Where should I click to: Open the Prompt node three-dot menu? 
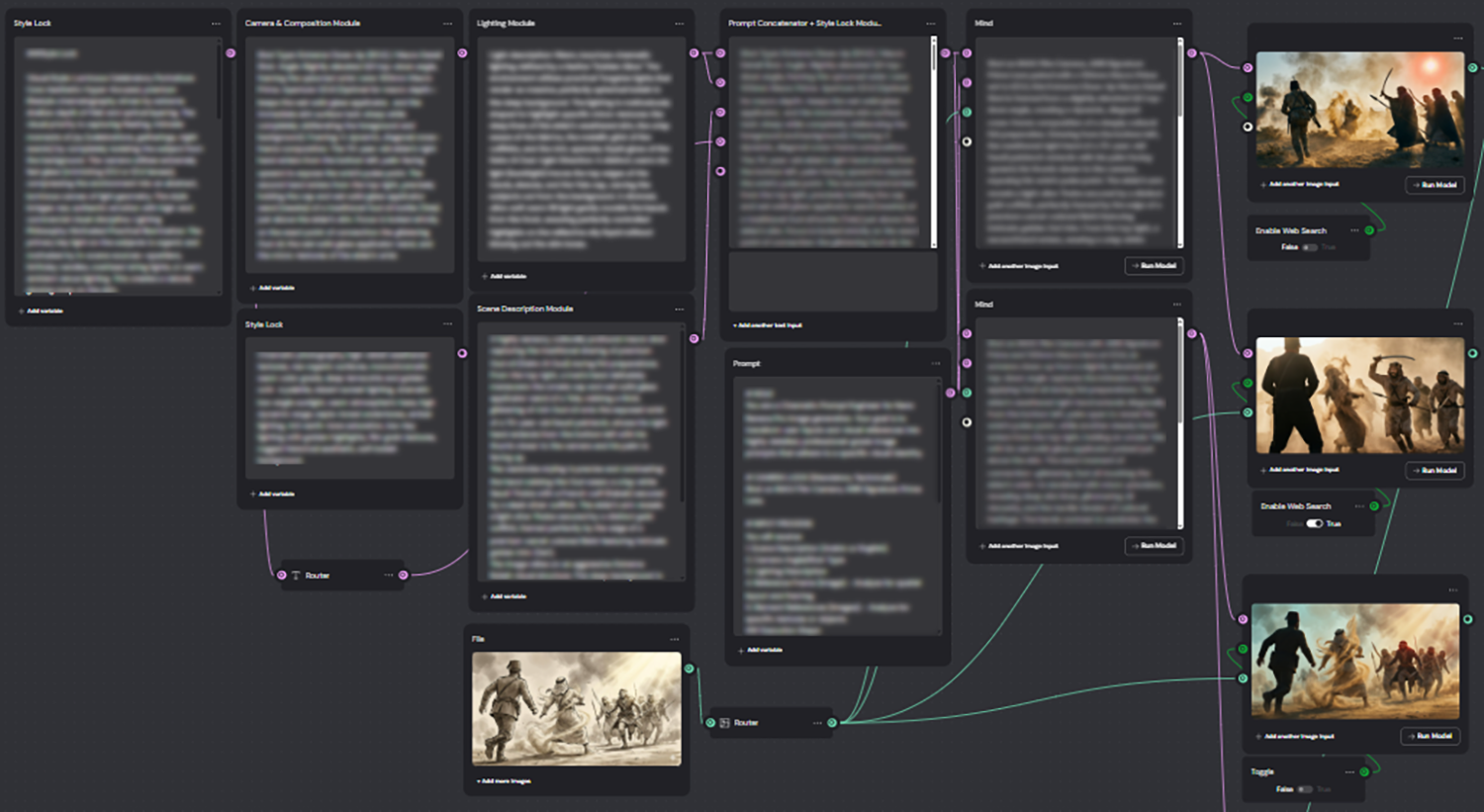[x=935, y=363]
